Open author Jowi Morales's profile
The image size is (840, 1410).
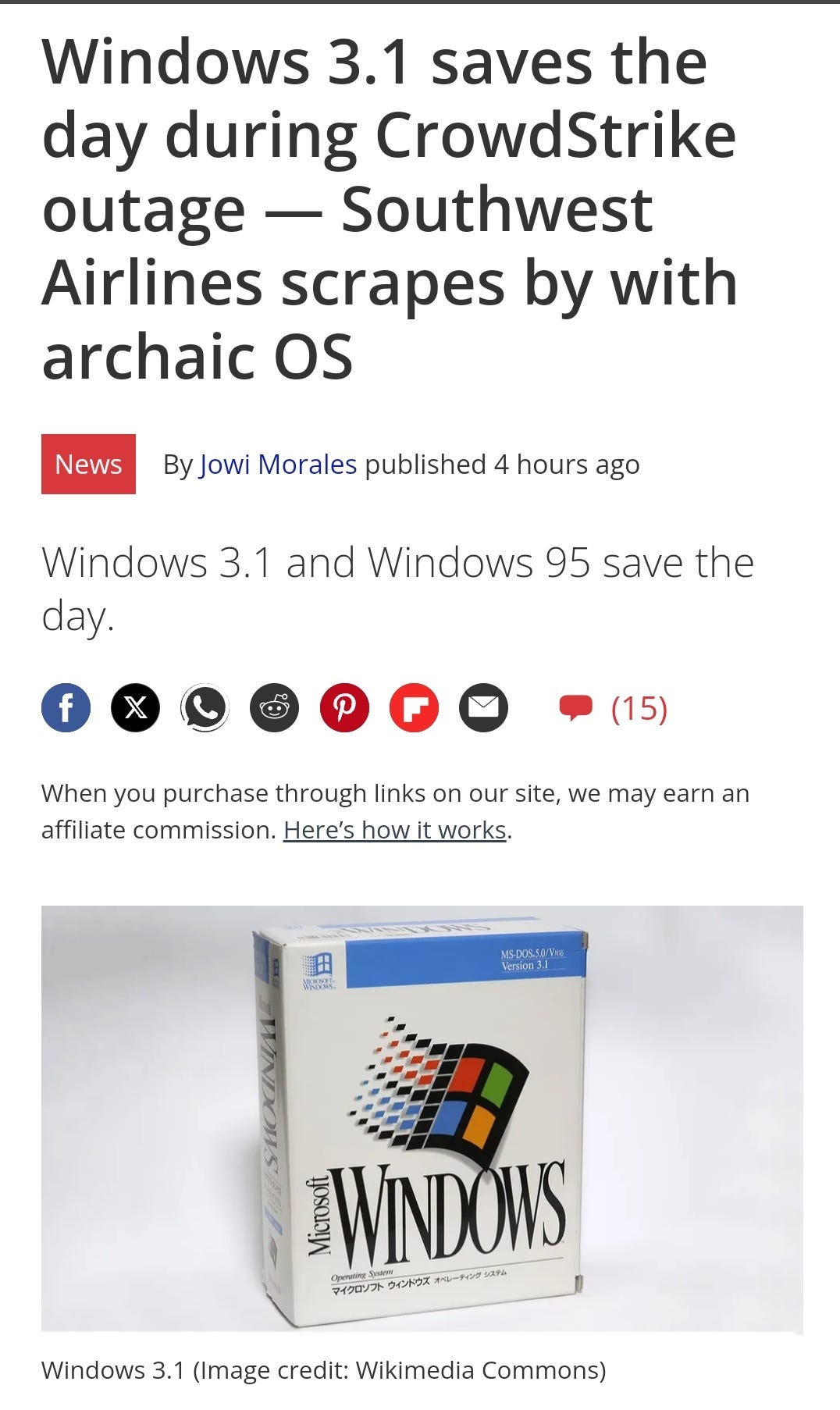tap(279, 465)
